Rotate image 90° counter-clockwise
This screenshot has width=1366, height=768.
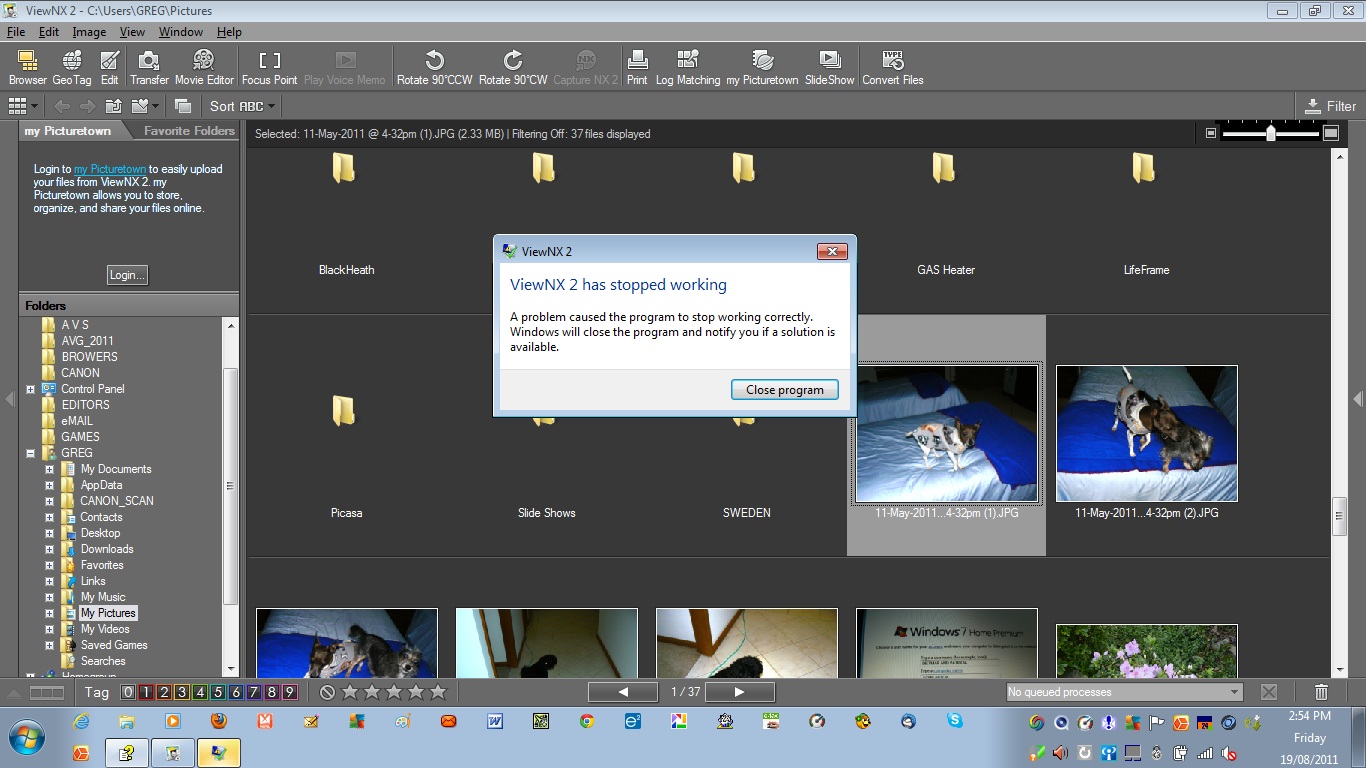click(435, 67)
